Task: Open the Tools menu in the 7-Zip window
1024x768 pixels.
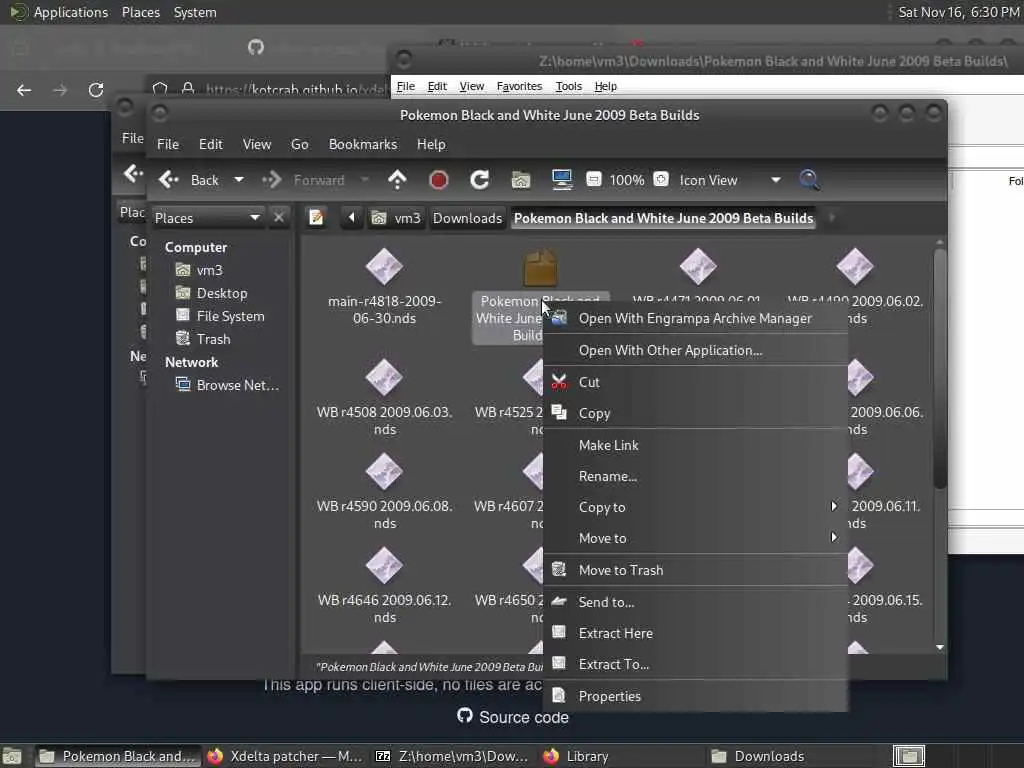Action: (568, 86)
